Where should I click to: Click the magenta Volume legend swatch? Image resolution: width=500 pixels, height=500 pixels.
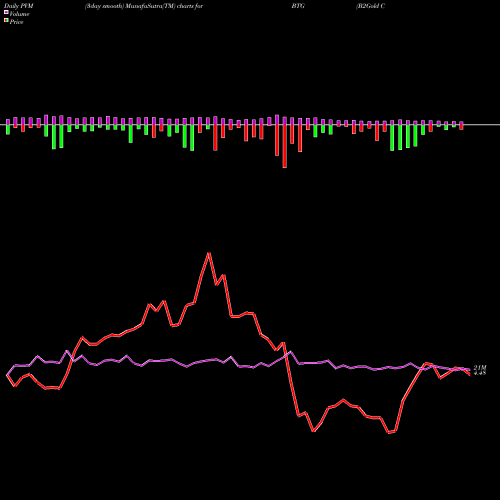click(x=6, y=12)
